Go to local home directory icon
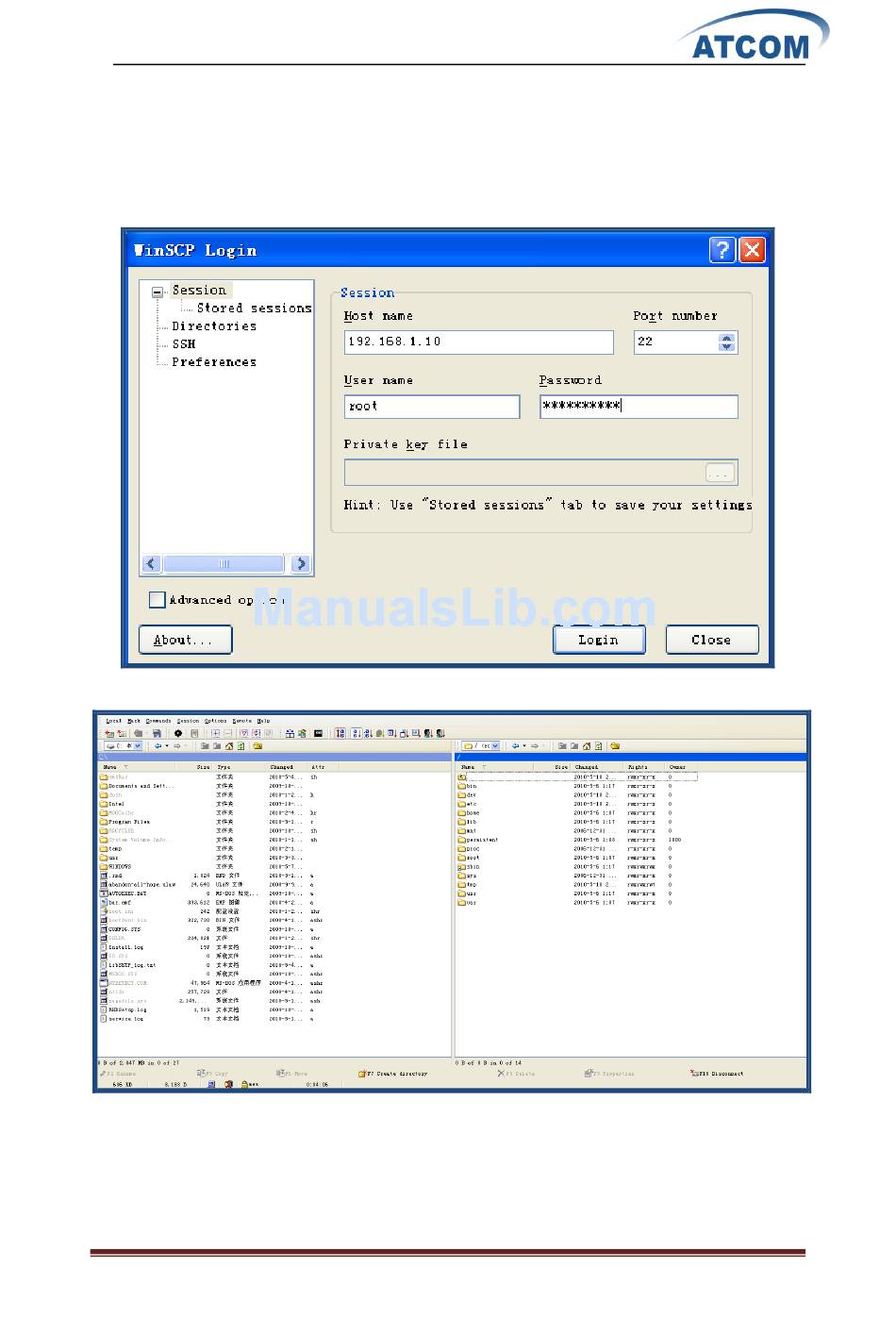The height and width of the screenshot is (1318, 896). click(x=228, y=745)
